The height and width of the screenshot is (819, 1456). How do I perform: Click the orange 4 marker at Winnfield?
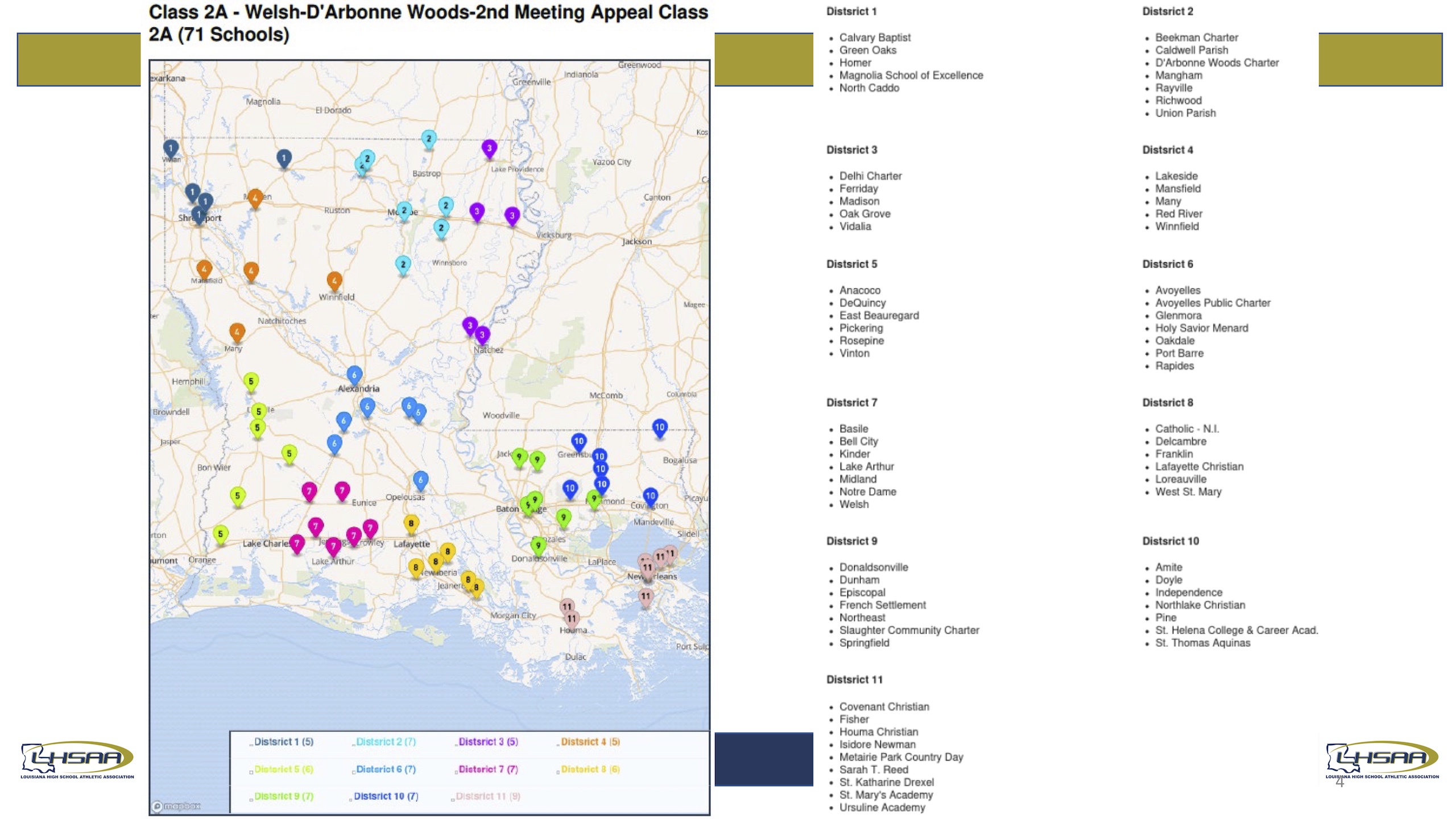[334, 280]
